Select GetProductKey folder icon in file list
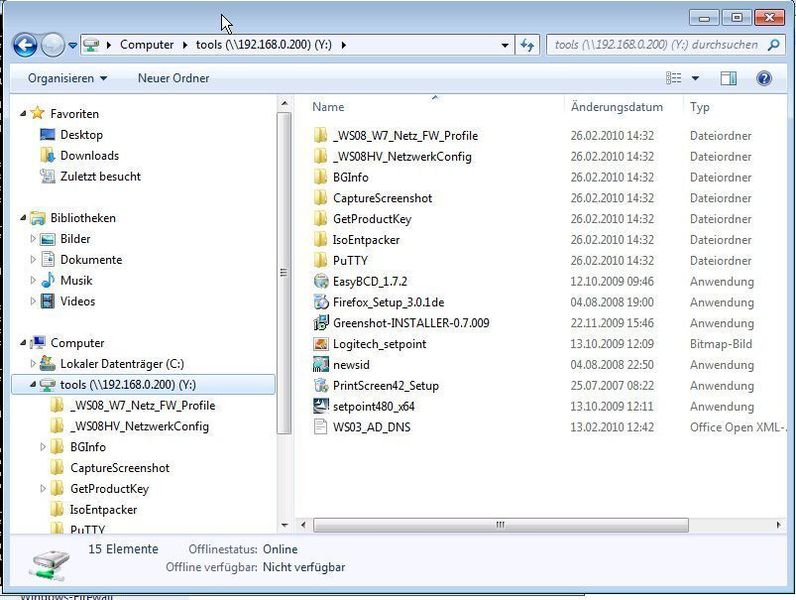 pos(320,219)
